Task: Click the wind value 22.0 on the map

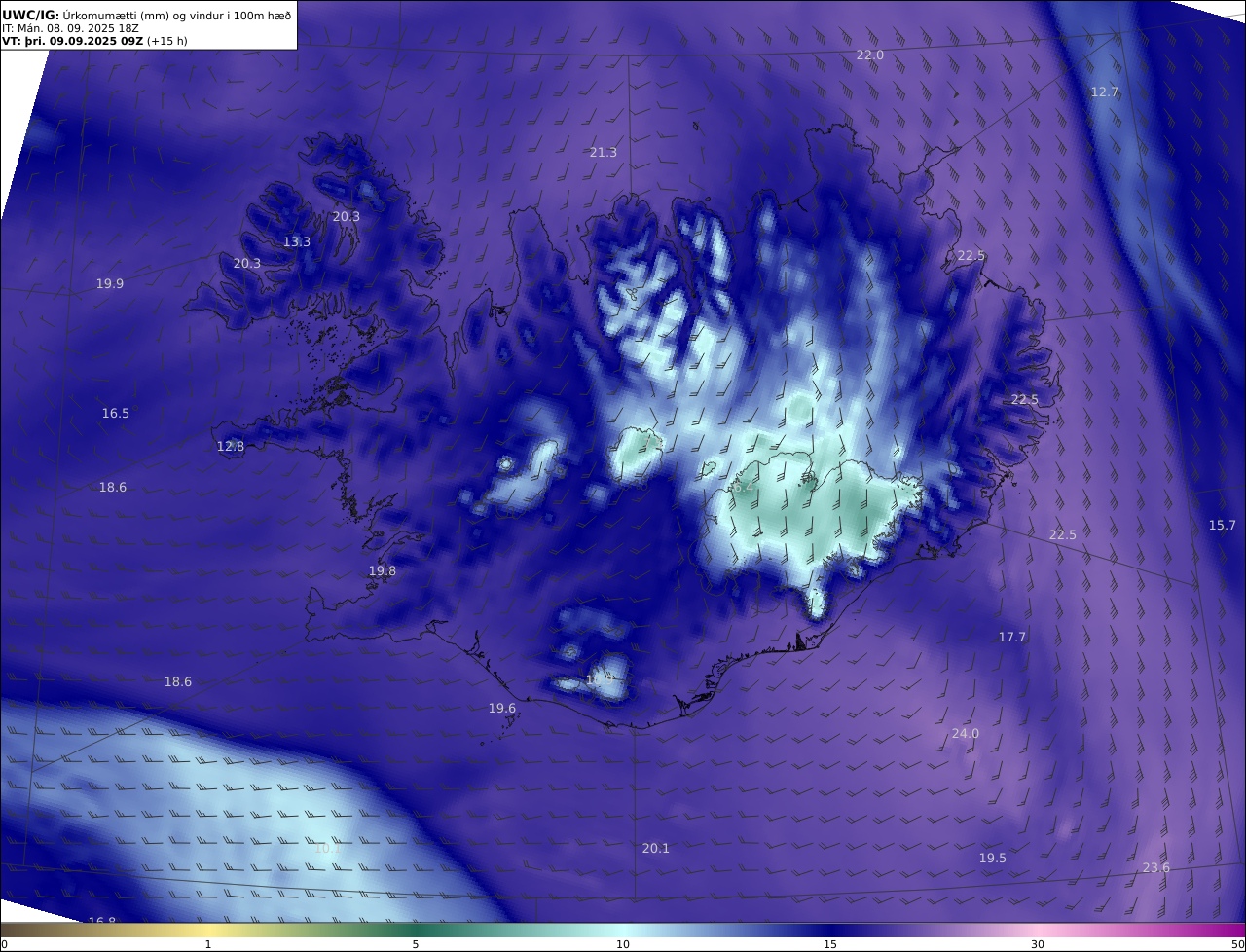Action: click(x=870, y=55)
